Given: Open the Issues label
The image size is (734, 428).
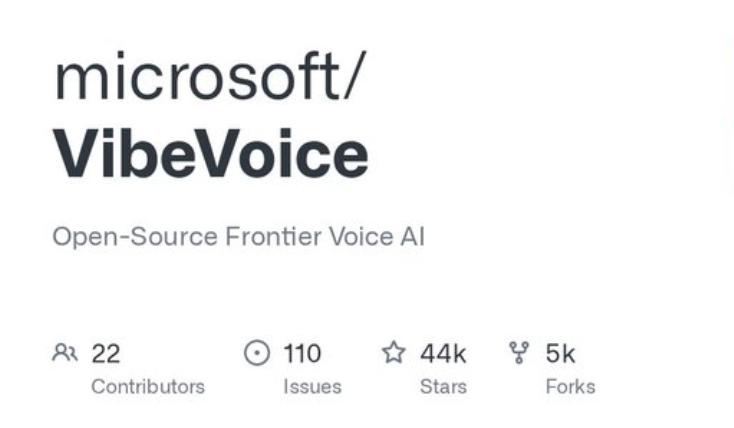Looking at the screenshot, I should coord(312,386).
